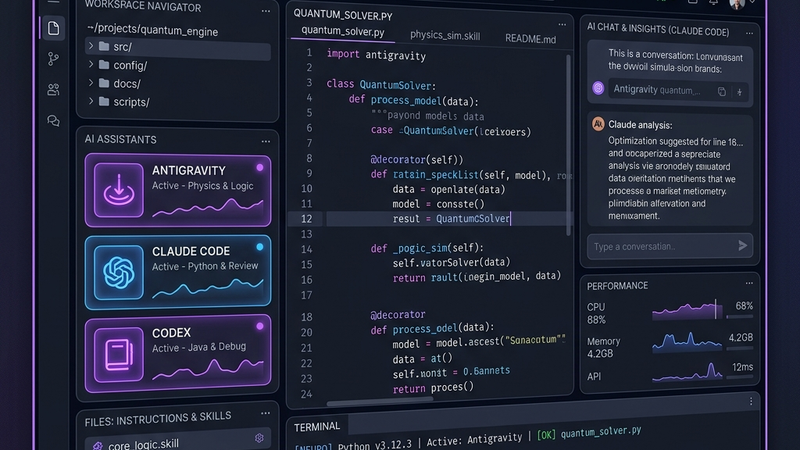
Task: Toggle Codex active status dot
Action: [x=260, y=326]
